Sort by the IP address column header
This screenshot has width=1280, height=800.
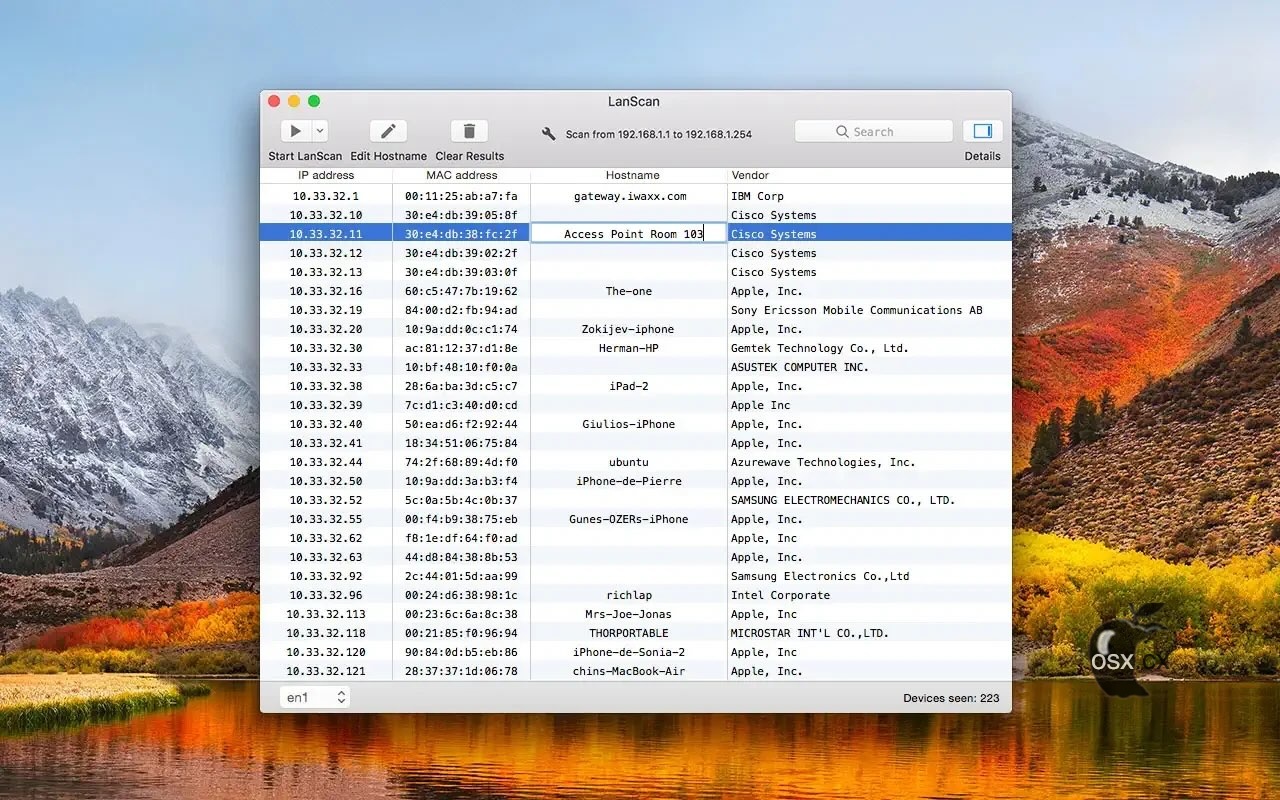(326, 175)
